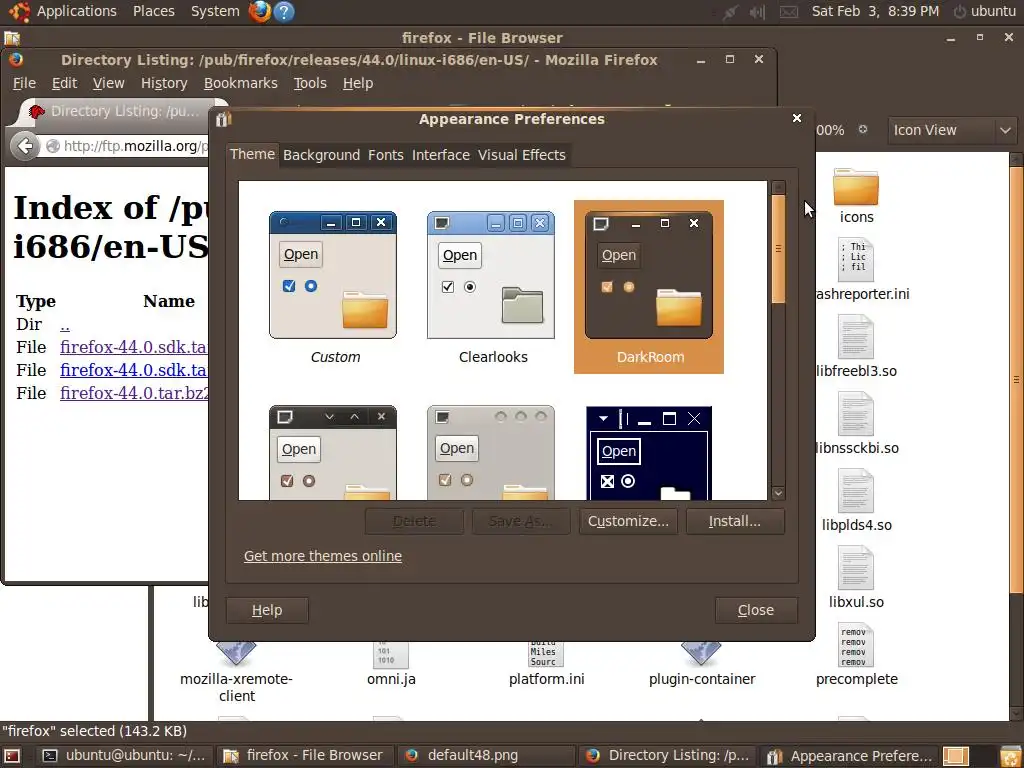The width and height of the screenshot is (1024, 768).
Task: Switch to the Theme tab
Action: tap(252, 154)
